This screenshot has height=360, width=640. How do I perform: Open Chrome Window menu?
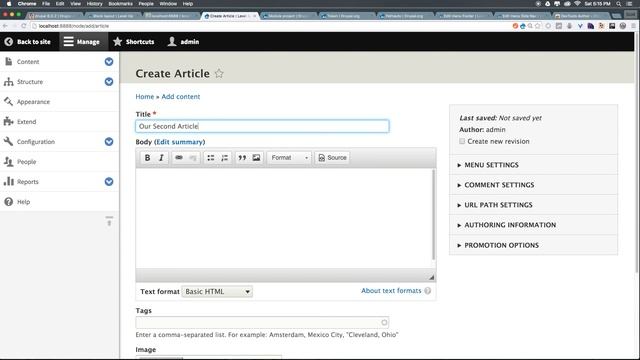click(x=168, y=4)
